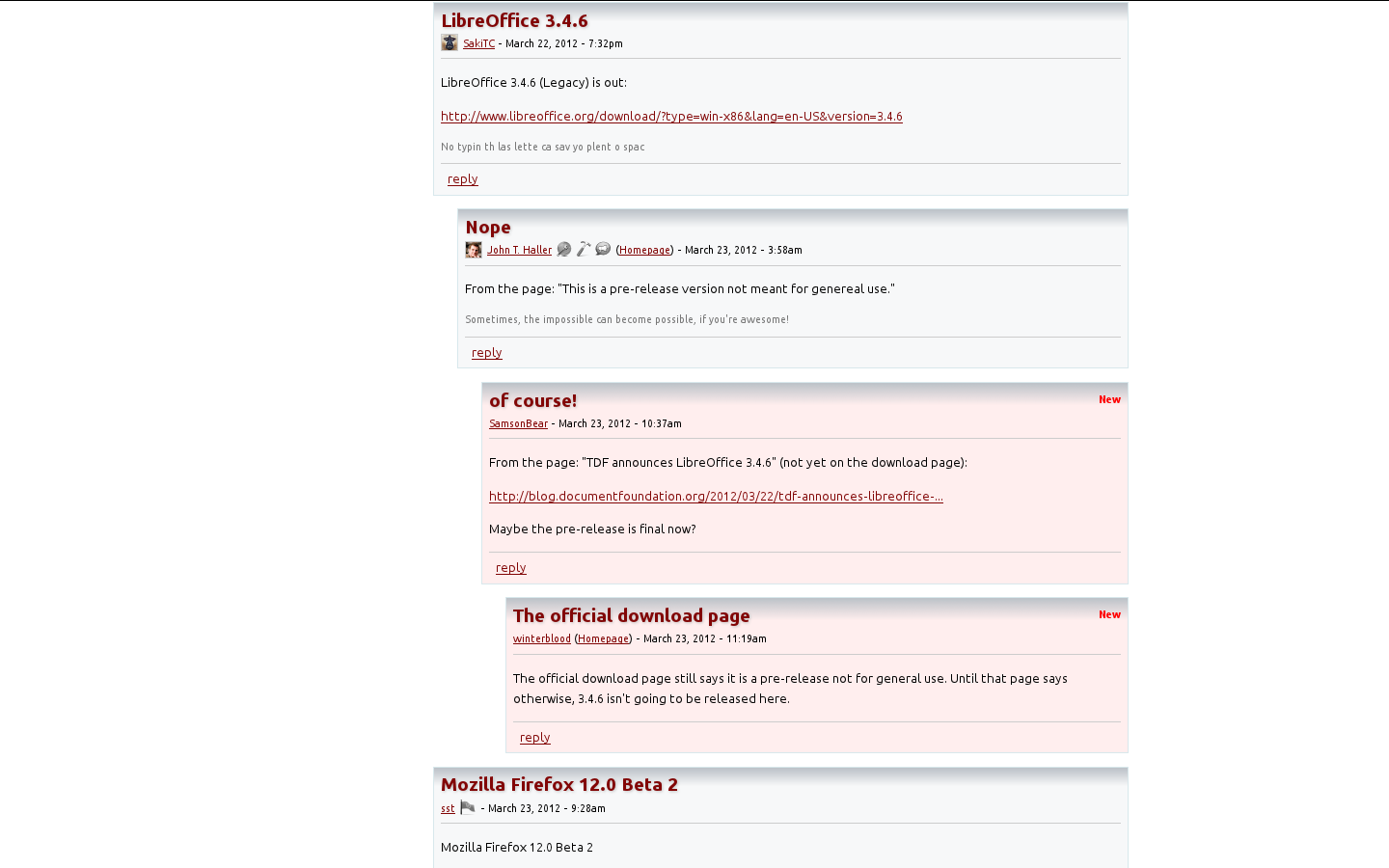The height and width of the screenshot is (868, 1389).
Task: Open the documentfoundation.org blog link
Action: tap(716, 496)
